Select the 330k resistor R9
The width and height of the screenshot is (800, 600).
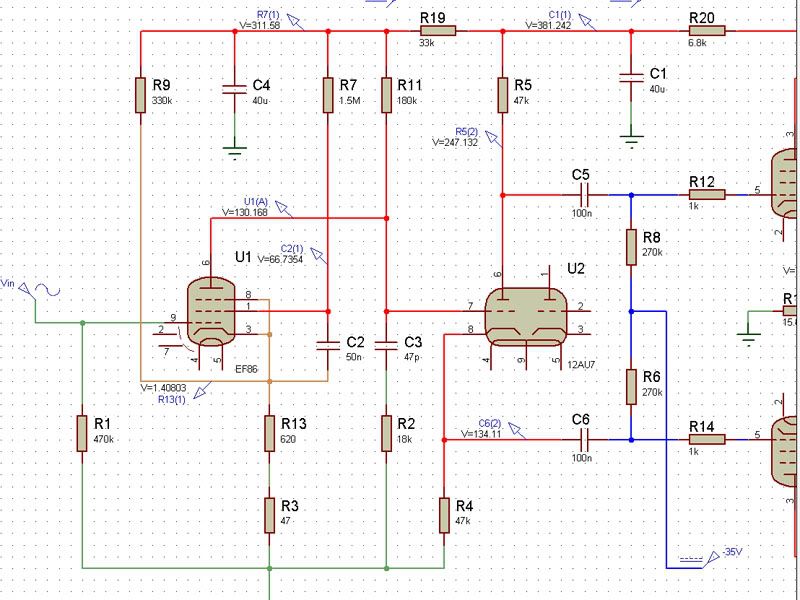141,95
